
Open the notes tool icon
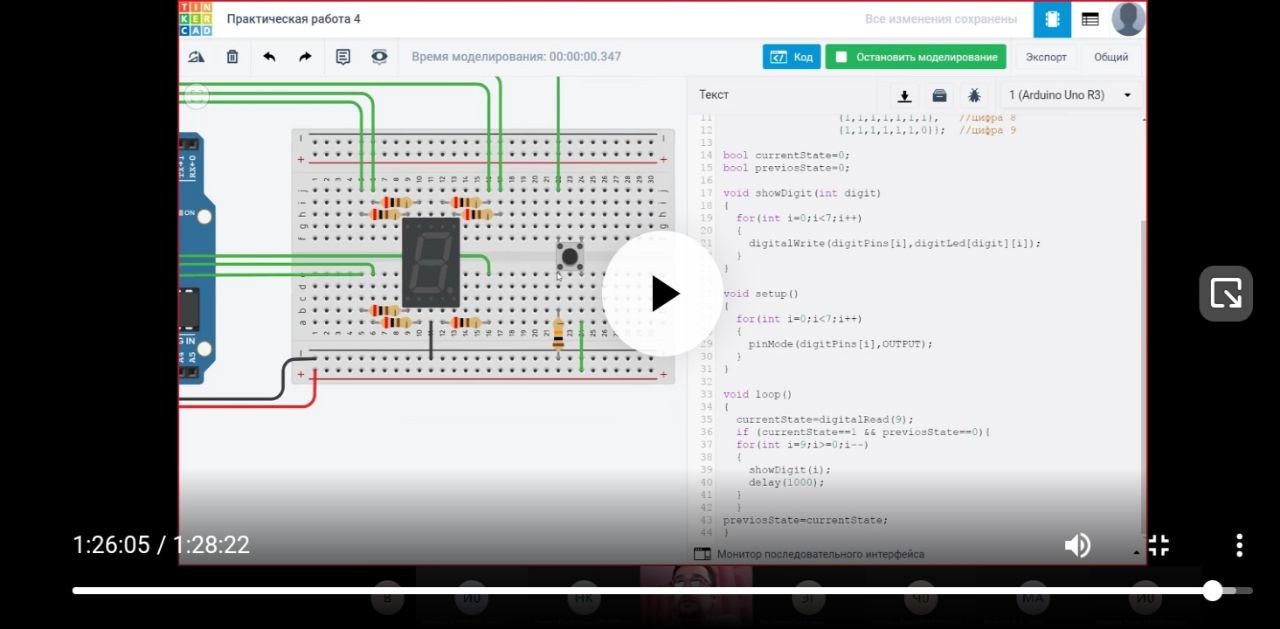tap(343, 57)
